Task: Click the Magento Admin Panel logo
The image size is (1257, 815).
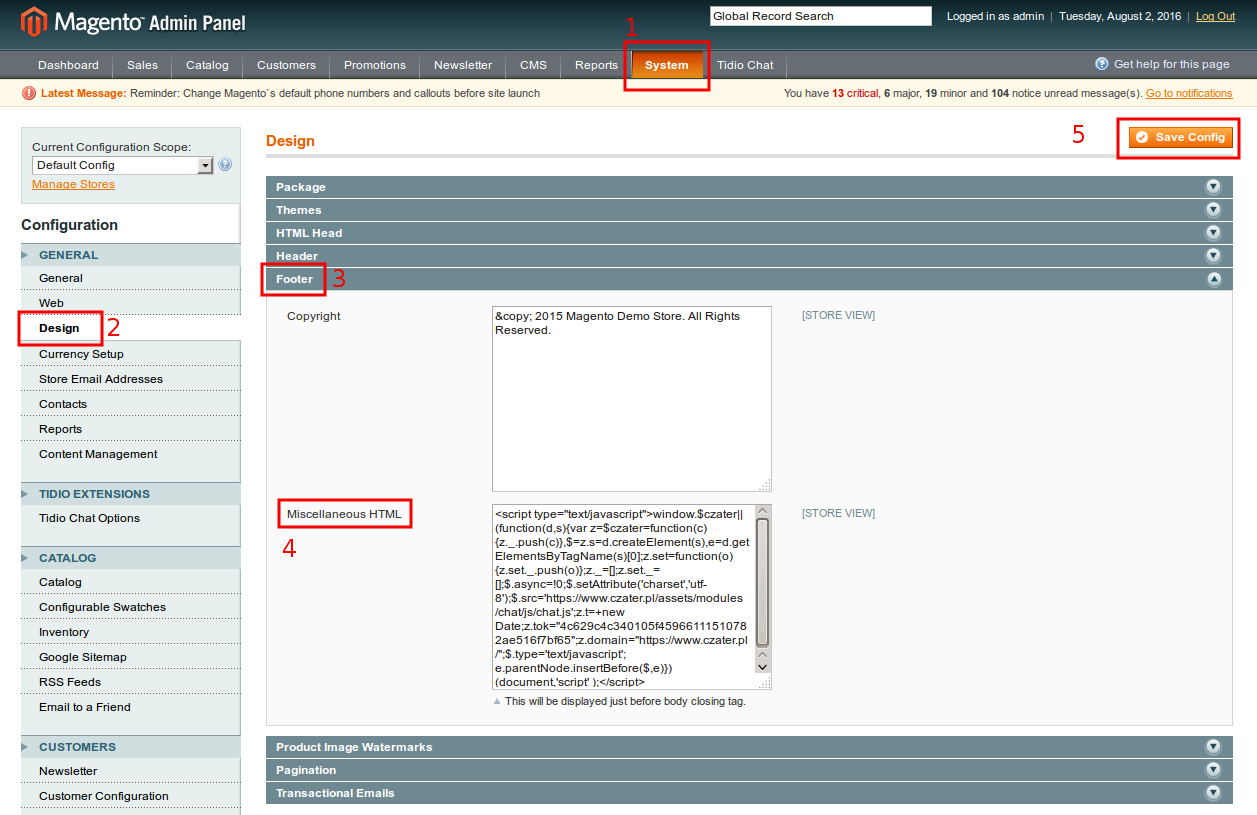Action: tap(133, 21)
